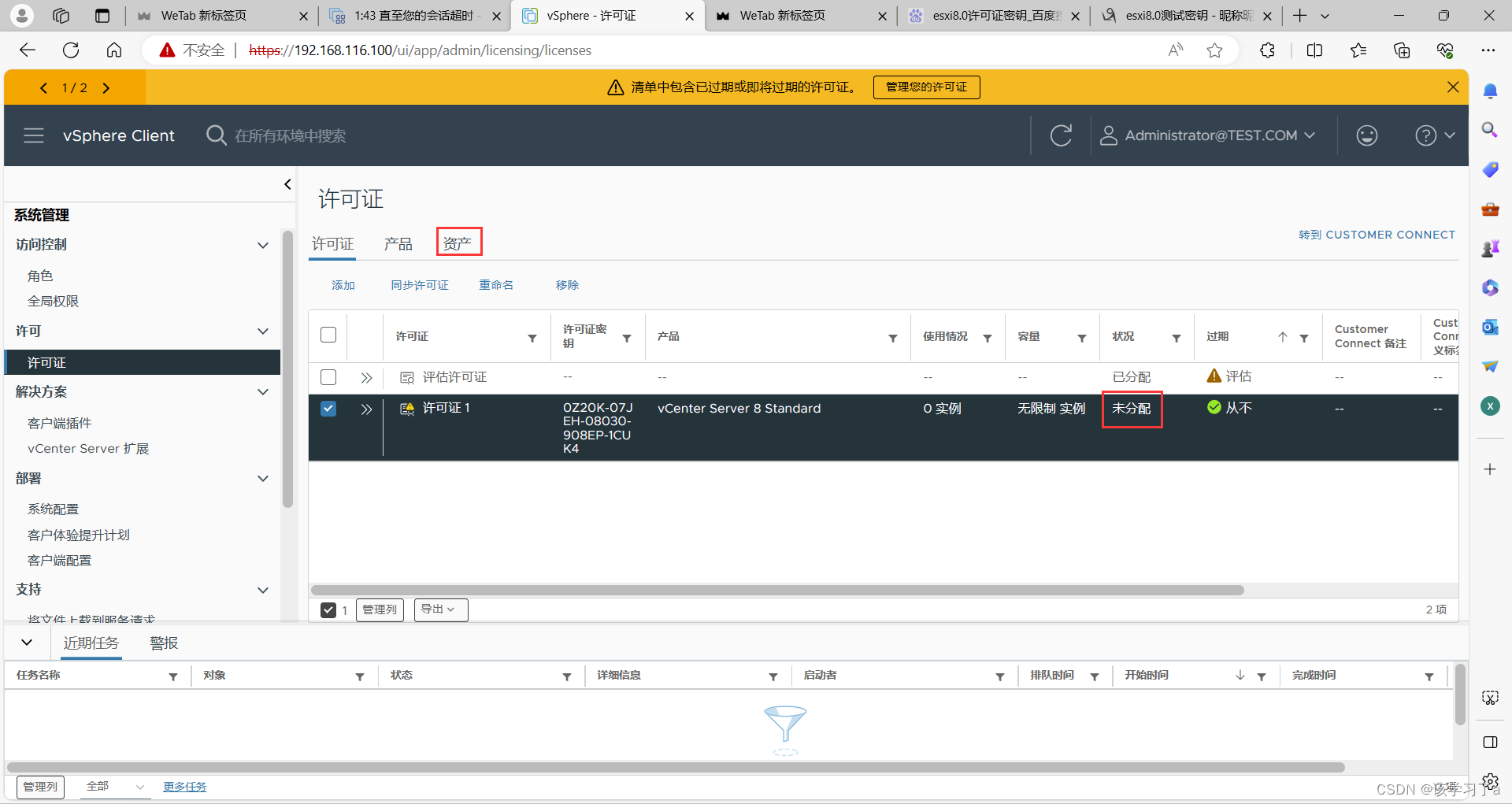Open the 导出 dropdown
Screen dimensions: 1512x804
click(441, 609)
